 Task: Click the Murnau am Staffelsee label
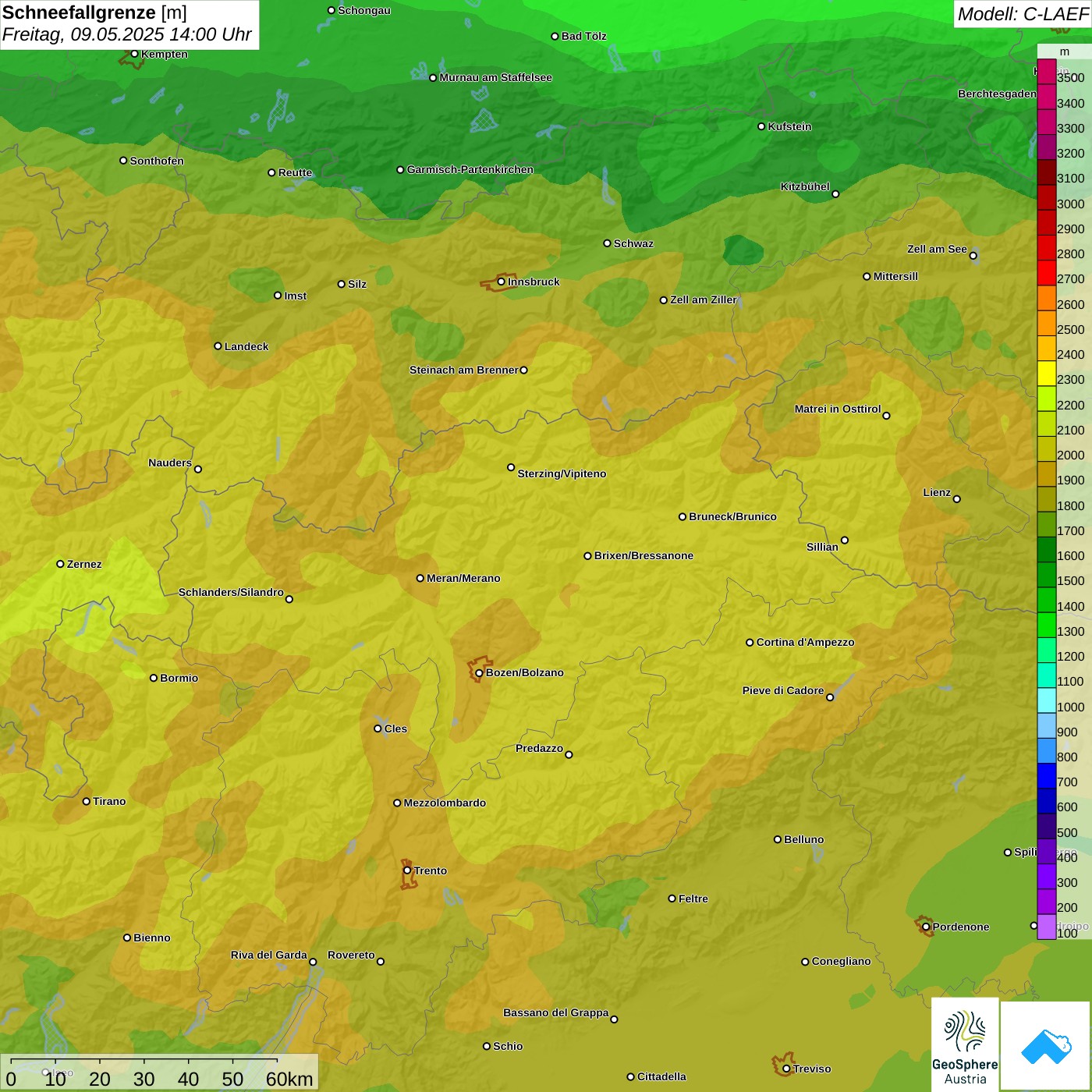495,77
